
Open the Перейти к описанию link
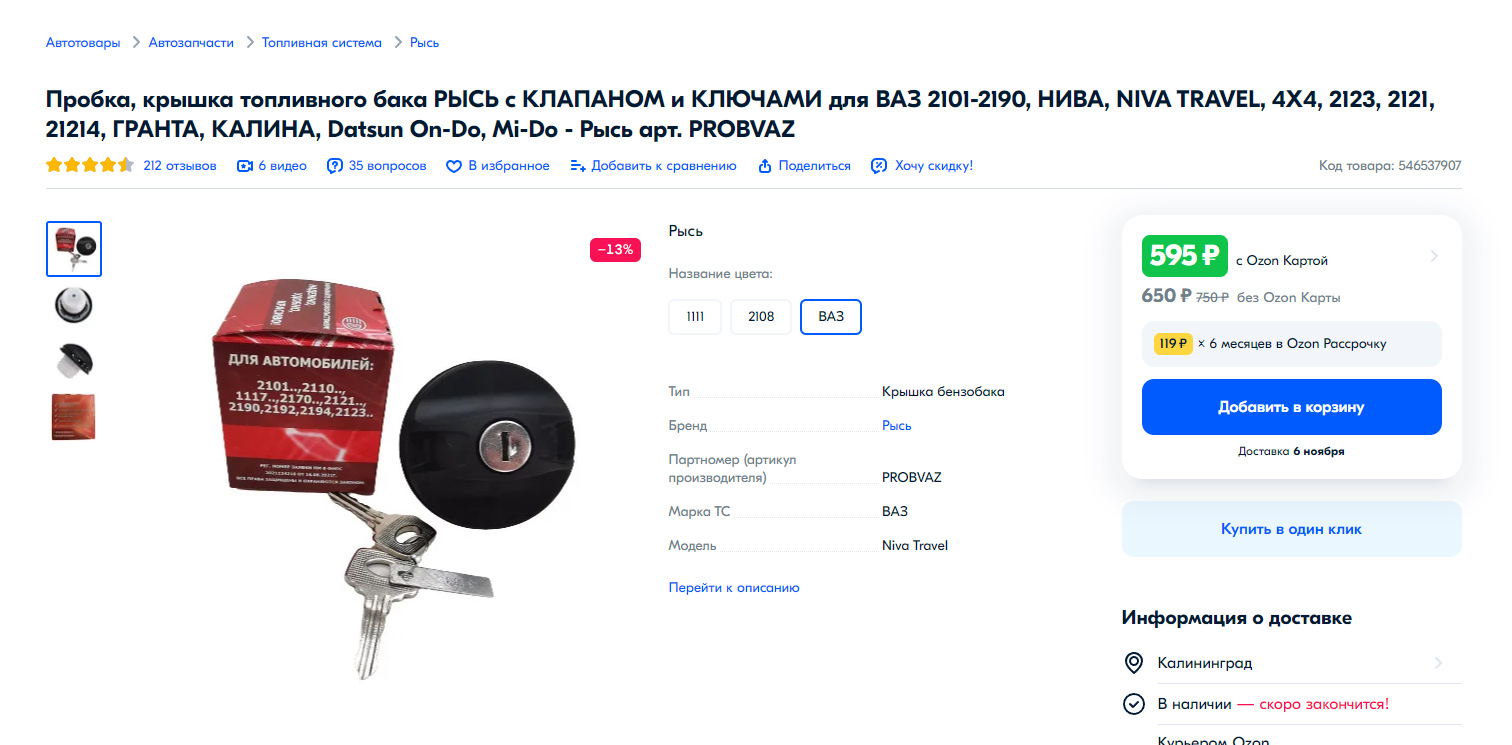click(734, 588)
